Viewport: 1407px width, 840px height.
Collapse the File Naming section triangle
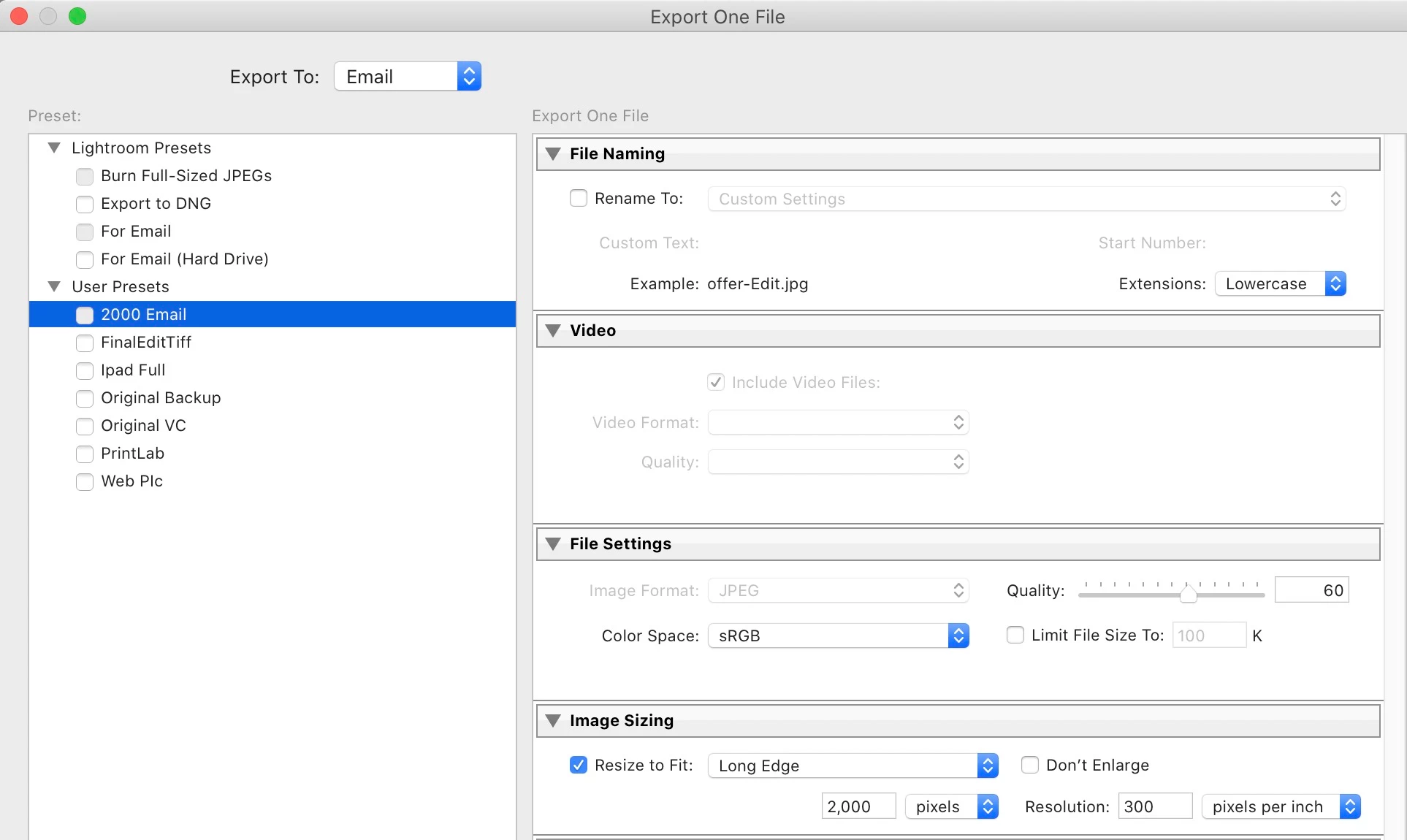pyautogui.click(x=553, y=154)
